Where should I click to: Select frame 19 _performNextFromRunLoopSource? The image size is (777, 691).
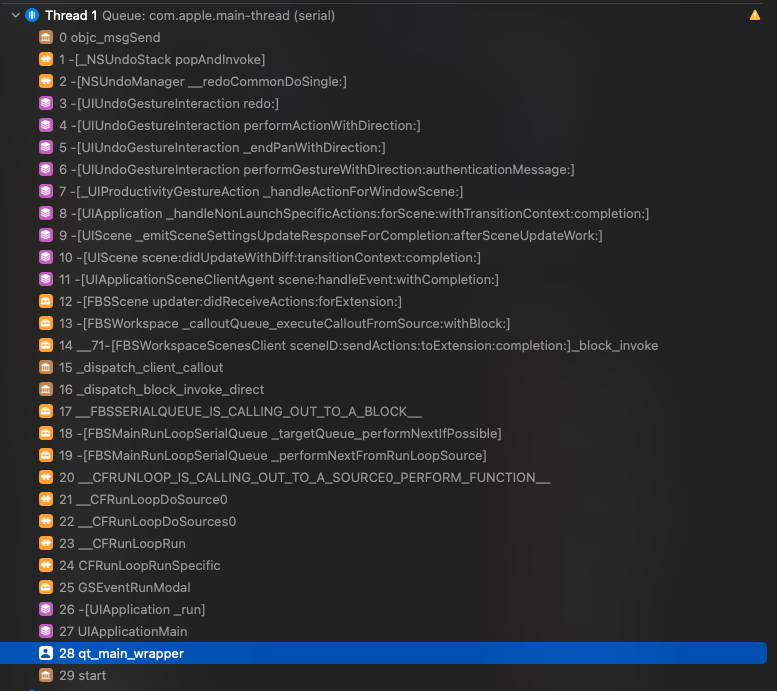(273, 456)
